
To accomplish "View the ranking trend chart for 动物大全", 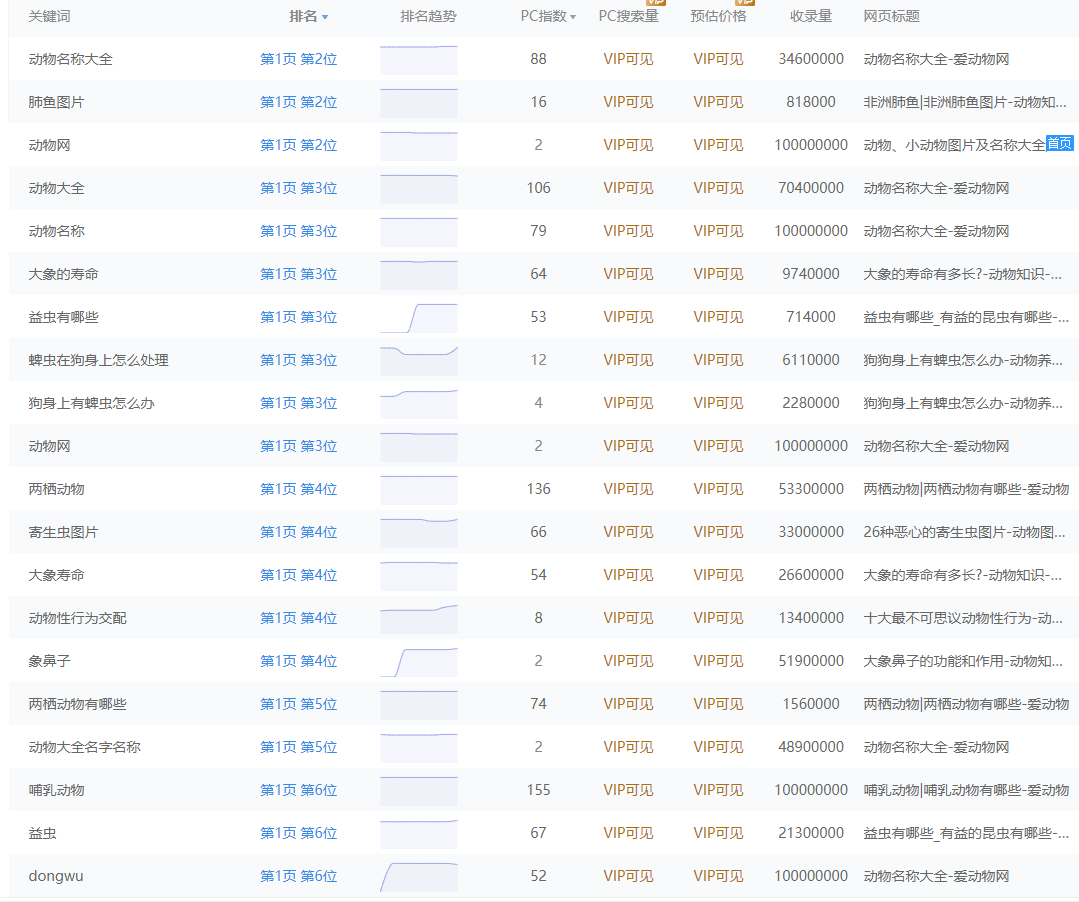I will pyautogui.click(x=418, y=189).
